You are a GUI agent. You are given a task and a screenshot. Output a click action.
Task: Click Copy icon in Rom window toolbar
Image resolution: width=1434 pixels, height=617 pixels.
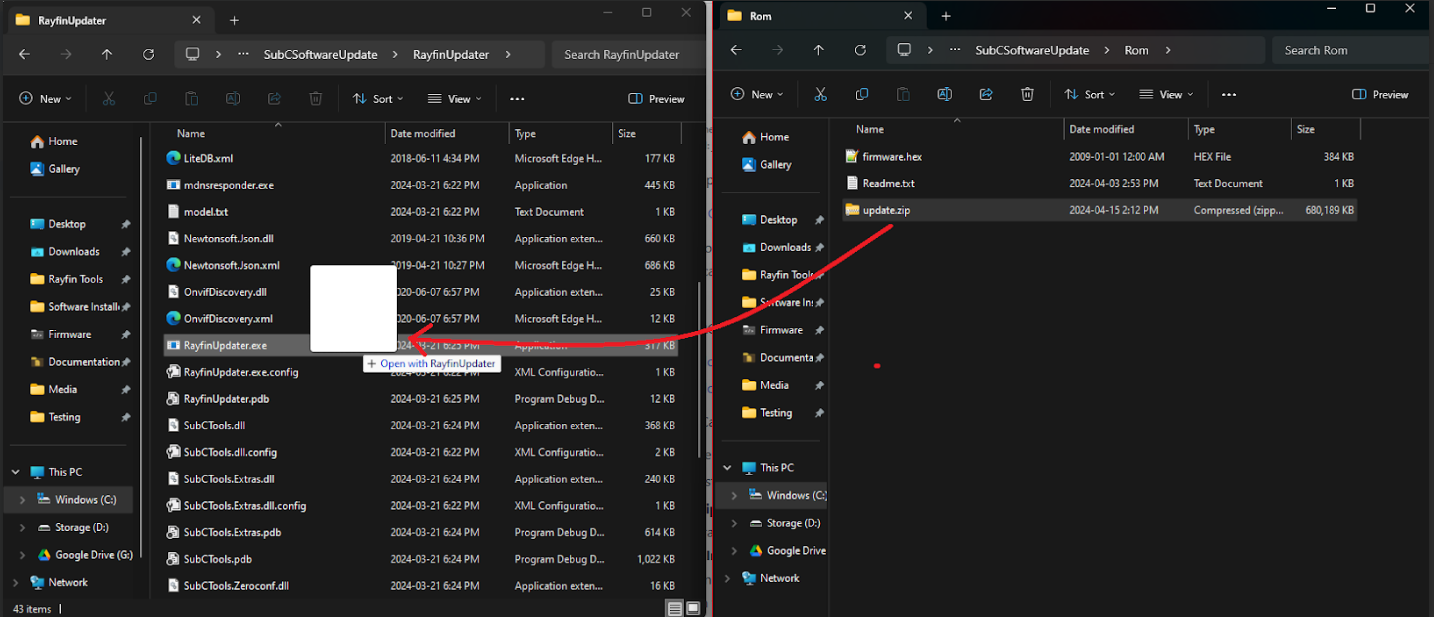[862, 94]
